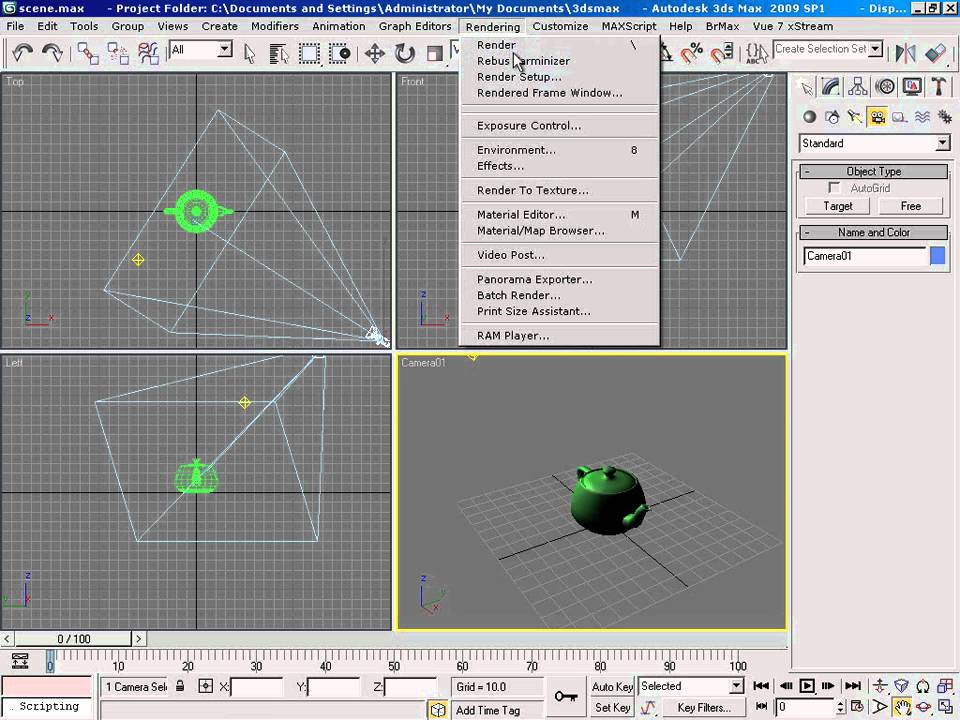The width and height of the screenshot is (960, 720).
Task: Enable the AutoGrid checkbox
Action: (833, 188)
